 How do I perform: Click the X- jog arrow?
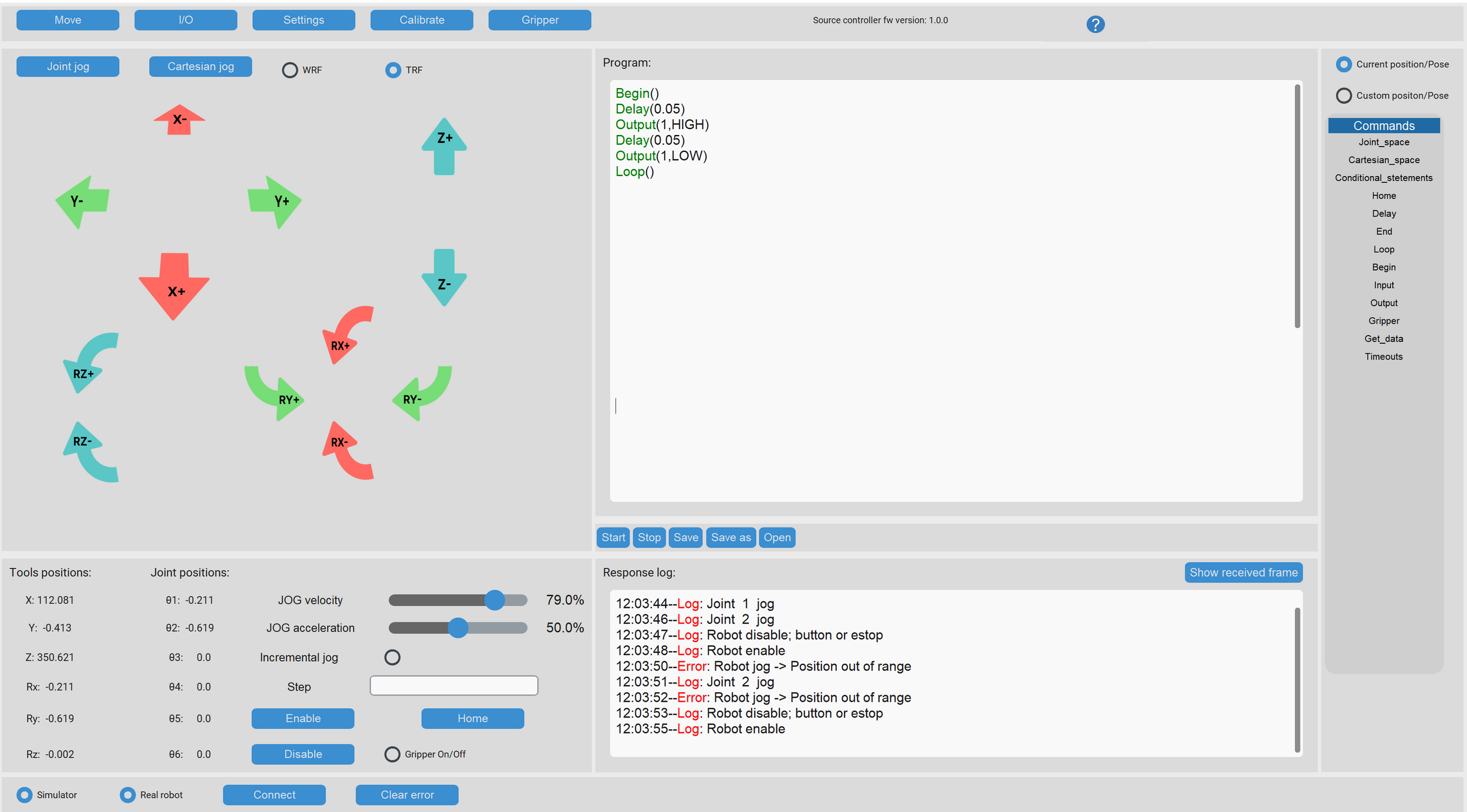pos(179,120)
